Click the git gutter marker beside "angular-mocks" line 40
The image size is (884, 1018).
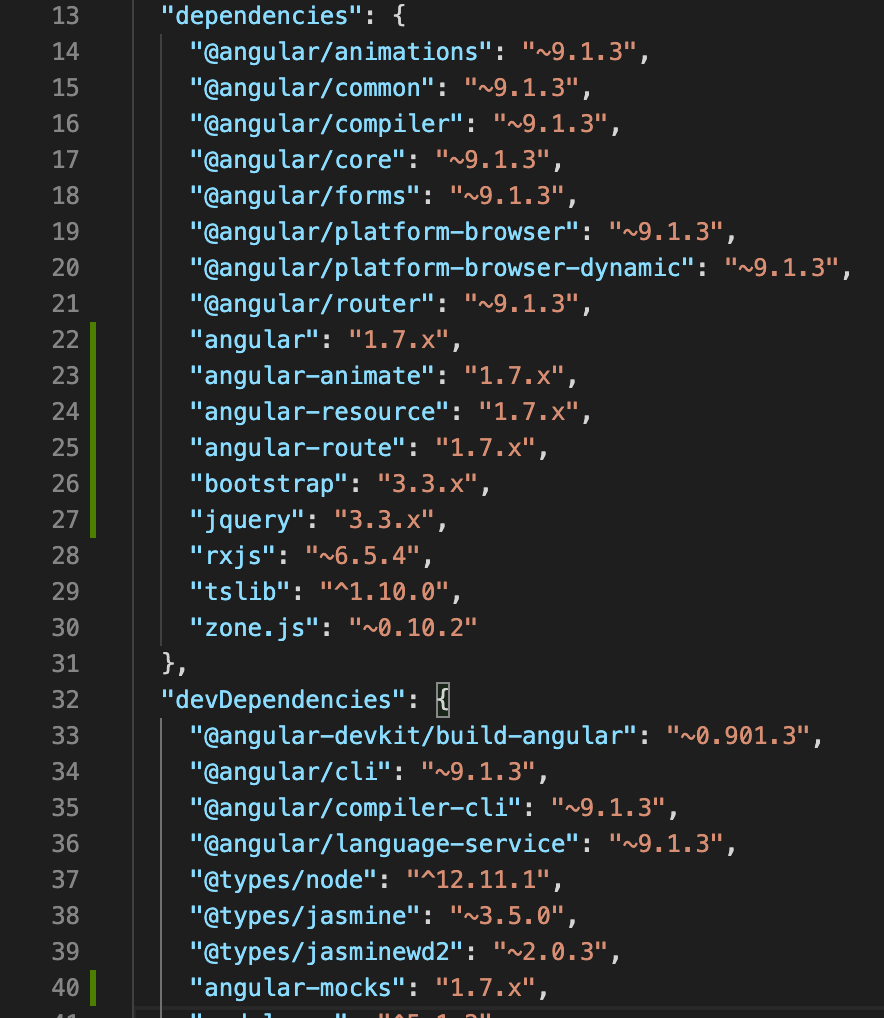coord(94,987)
